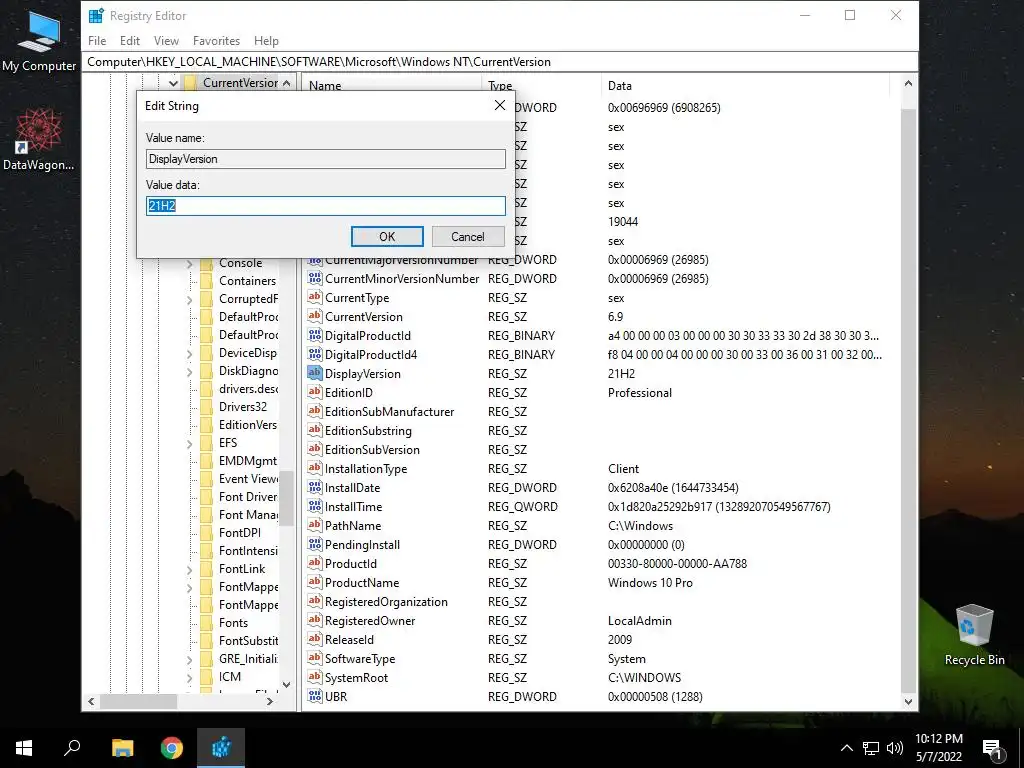Screen dimensions: 1024x768
Task: Click the volume speaker tray icon
Action: pyautogui.click(x=895, y=748)
